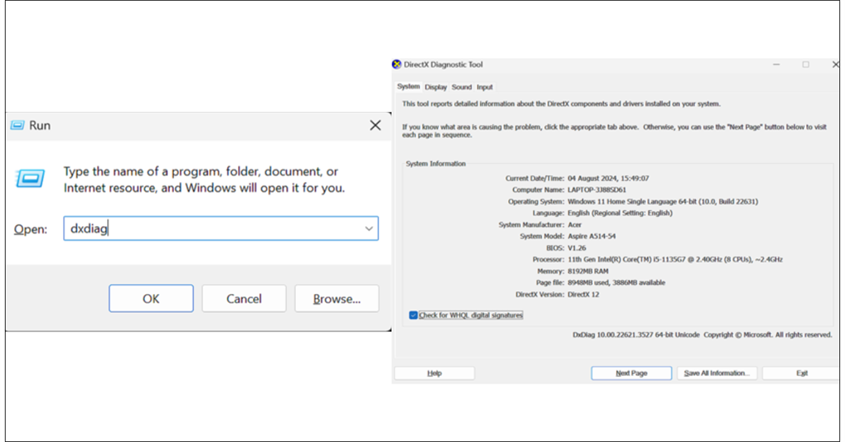Click the system model Aspire A514-54
This screenshot has width=845, height=442.
591,236
